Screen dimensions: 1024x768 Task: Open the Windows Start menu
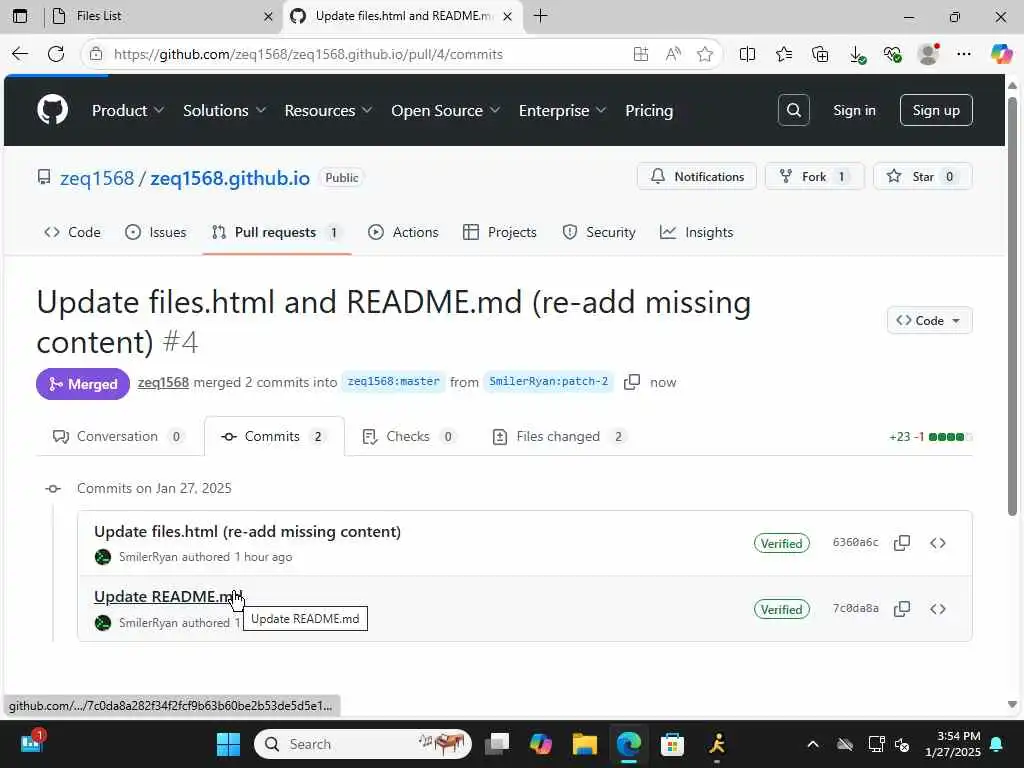click(x=229, y=744)
